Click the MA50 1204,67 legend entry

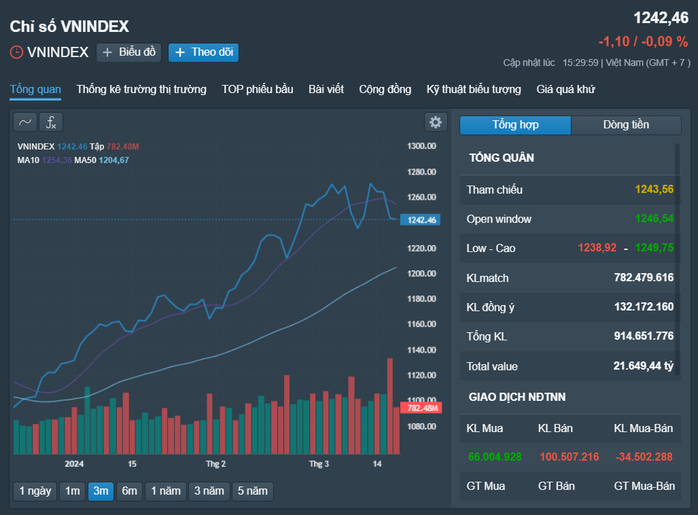(101, 160)
